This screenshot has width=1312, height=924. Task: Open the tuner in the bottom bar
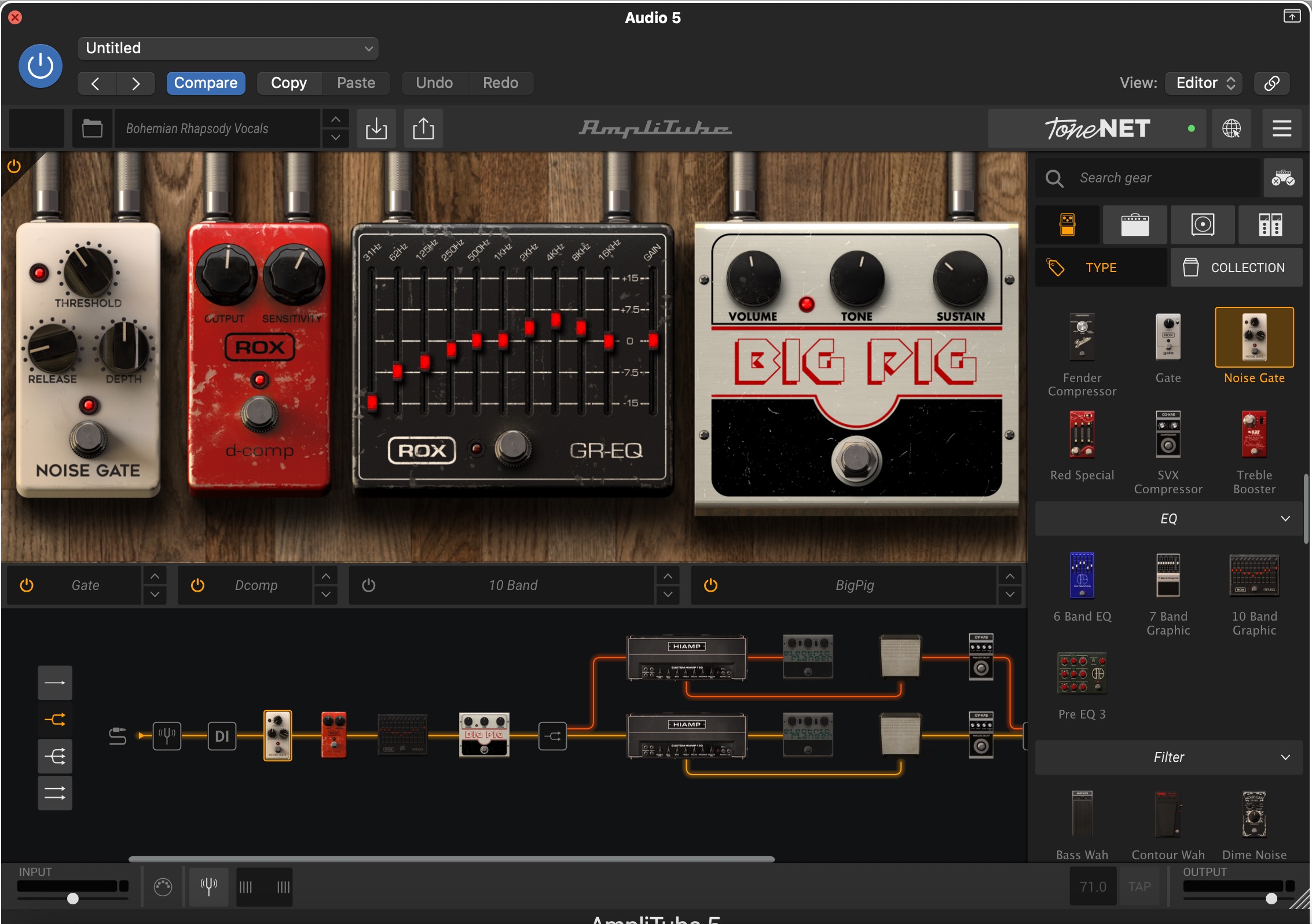[209, 886]
